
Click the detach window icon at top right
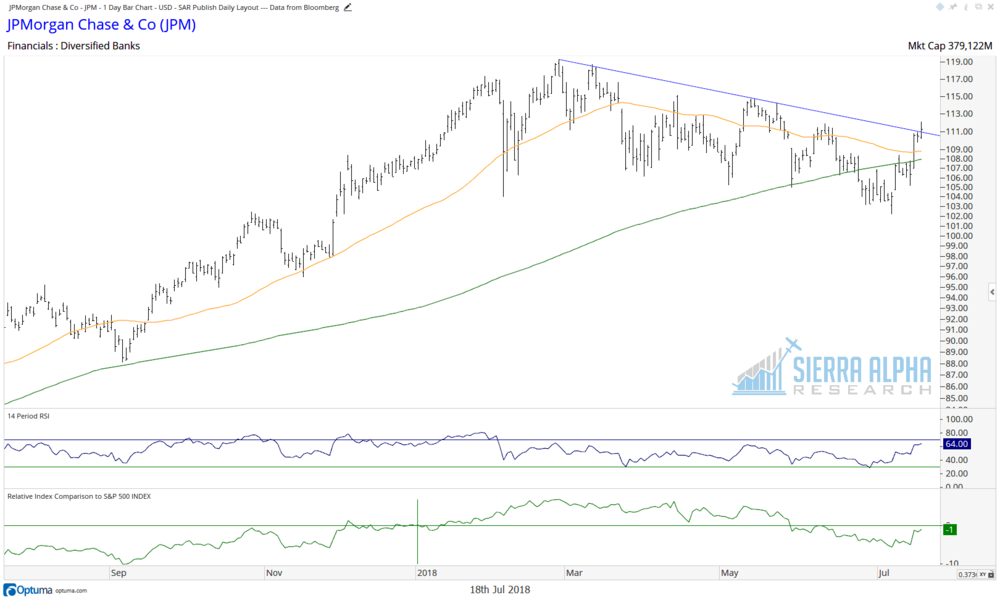point(978,6)
